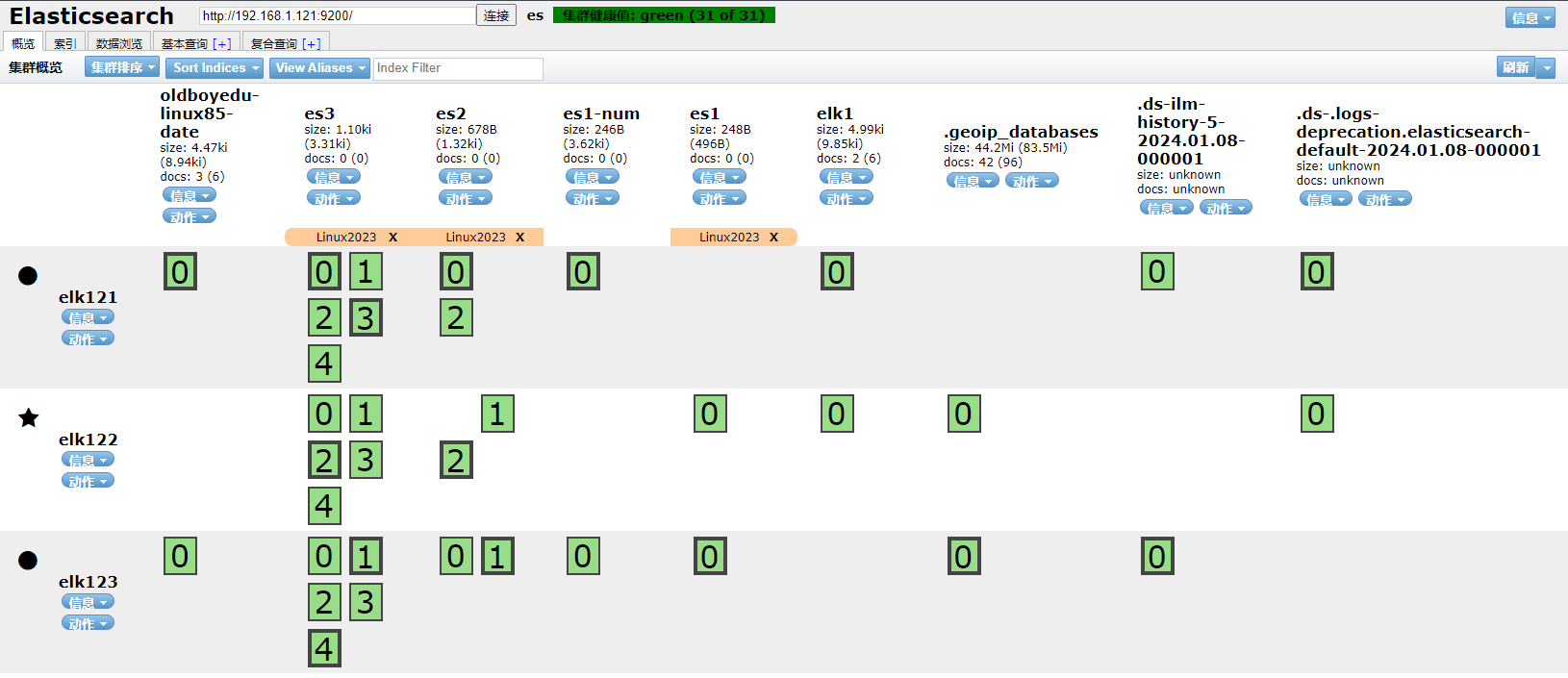
Task: Open the 信息 menu under es3 index
Action: (x=334, y=177)
